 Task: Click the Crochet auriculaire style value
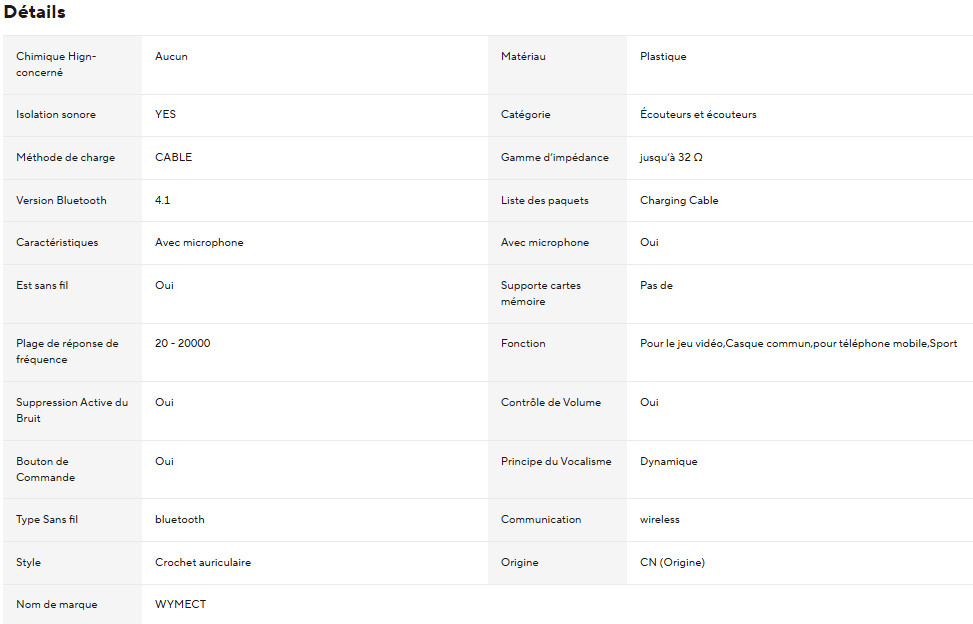203,563
